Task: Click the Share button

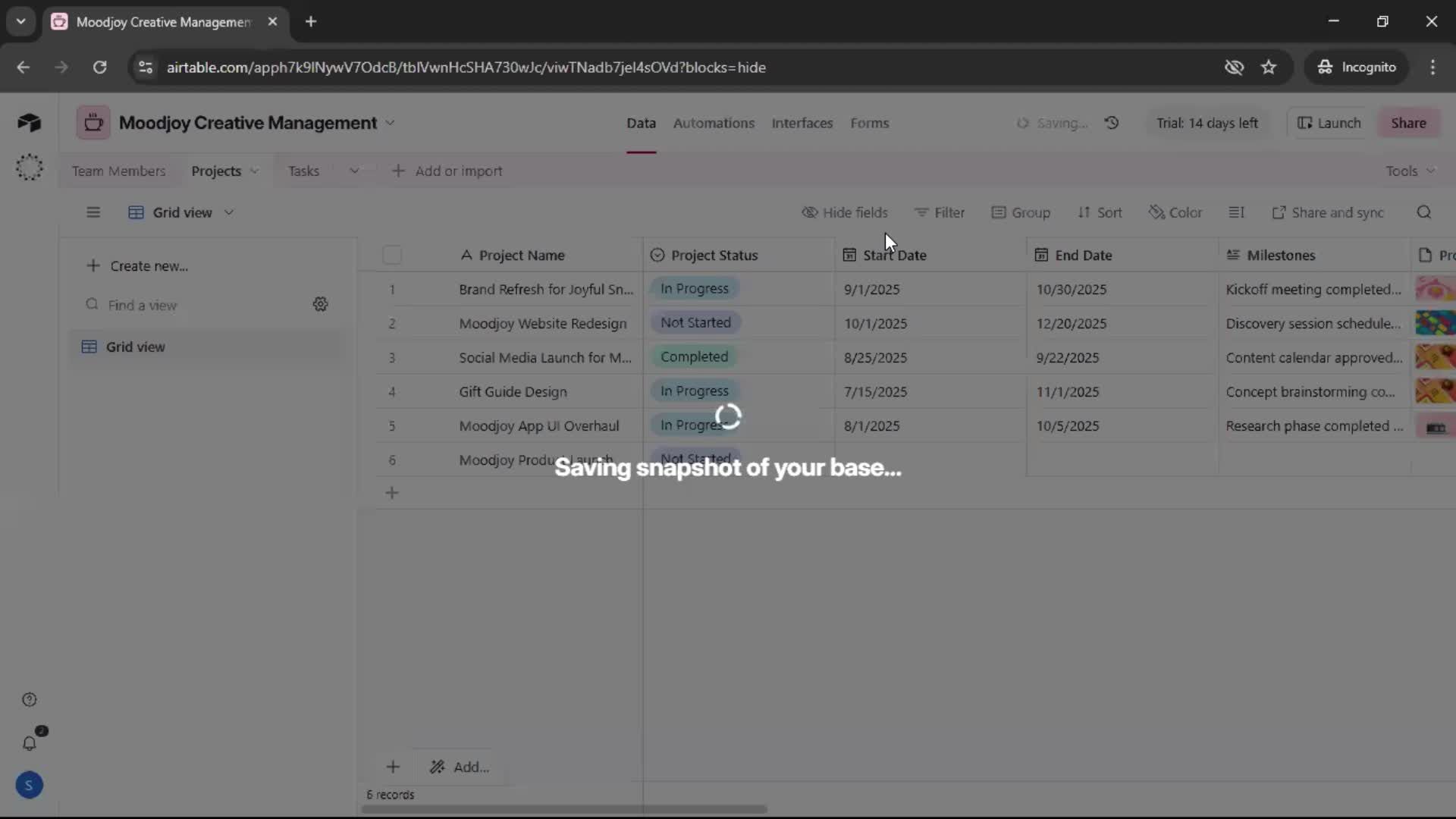Action: (x=1408, y=123)
